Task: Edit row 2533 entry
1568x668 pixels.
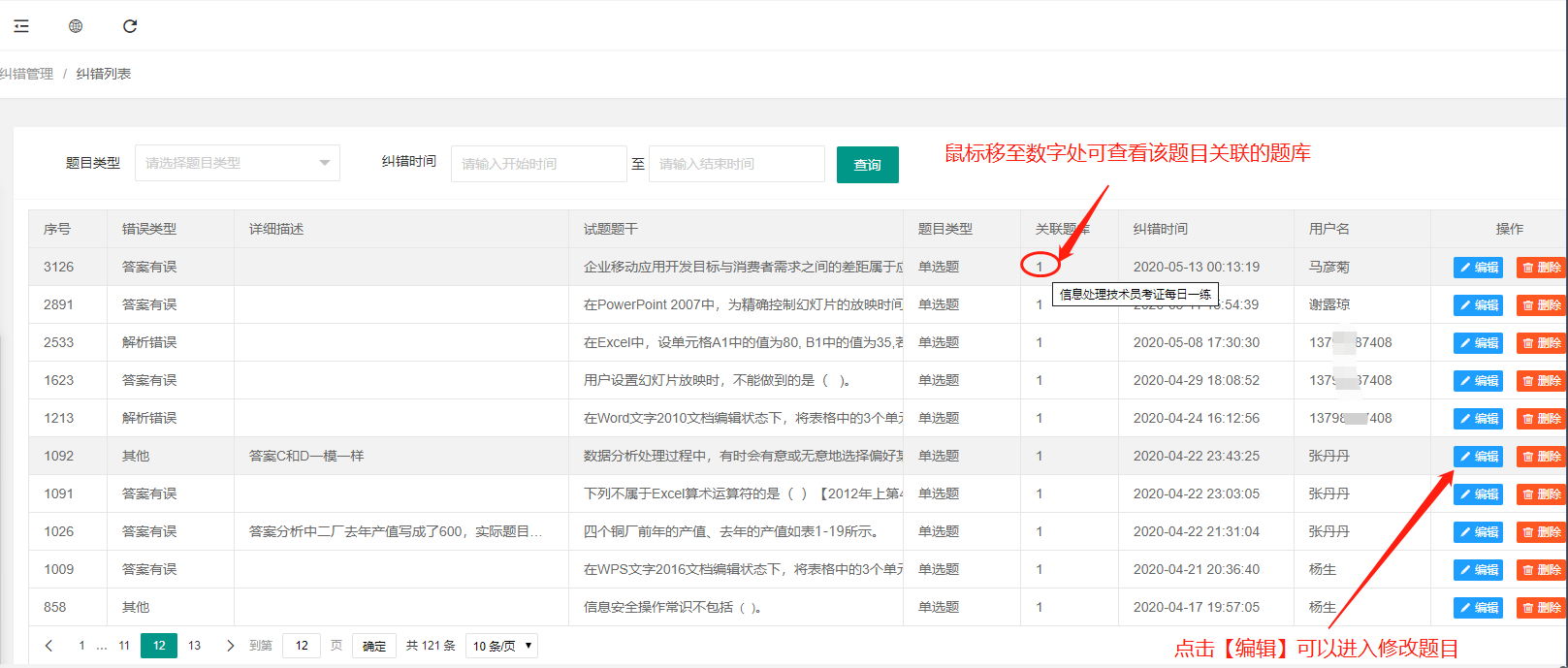Action: pyautogui.click(x=1478, y=343)
